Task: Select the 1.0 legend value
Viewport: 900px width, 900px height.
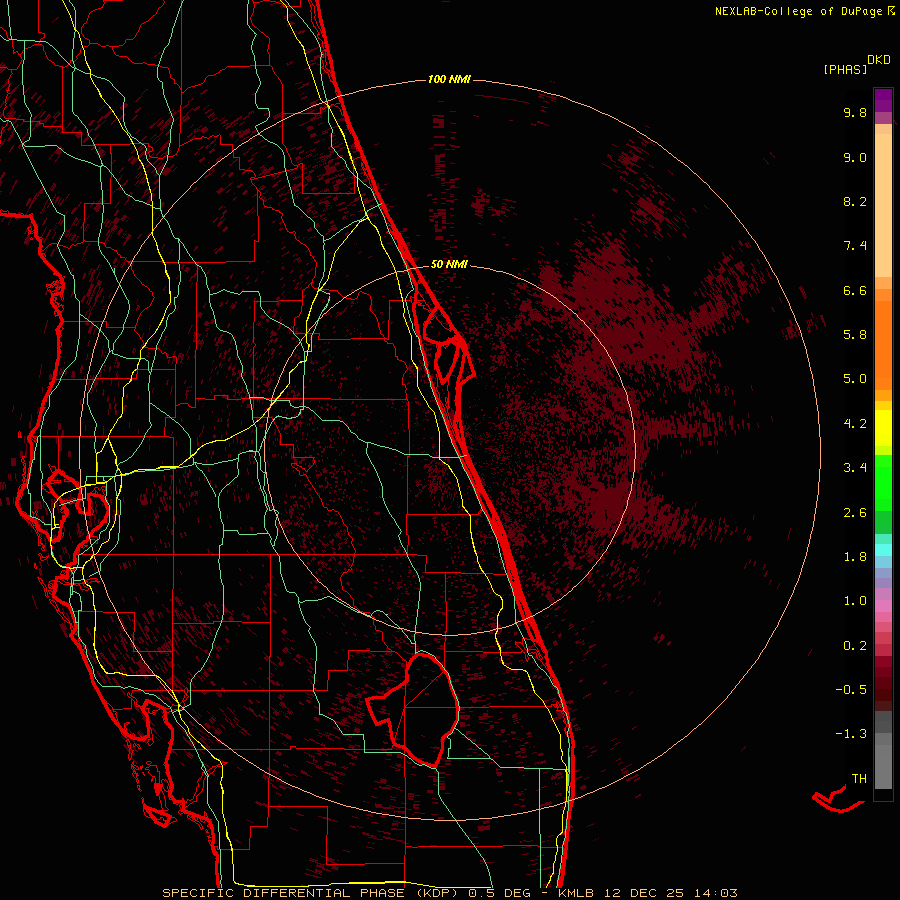Action: tap(855, 601)
